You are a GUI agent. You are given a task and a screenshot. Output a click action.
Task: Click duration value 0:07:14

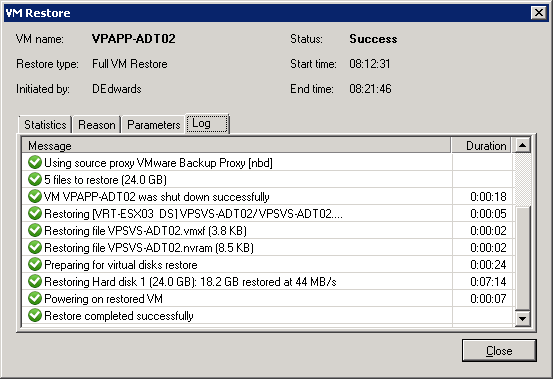[x=488, y=281]
